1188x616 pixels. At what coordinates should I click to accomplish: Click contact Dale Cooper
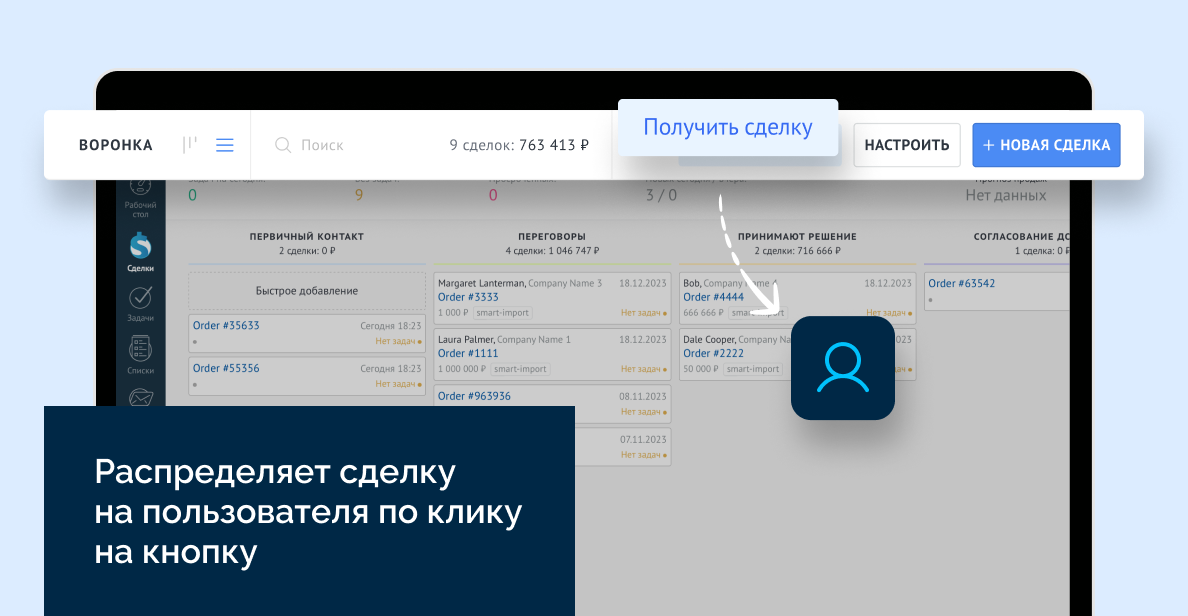(709, 339)
